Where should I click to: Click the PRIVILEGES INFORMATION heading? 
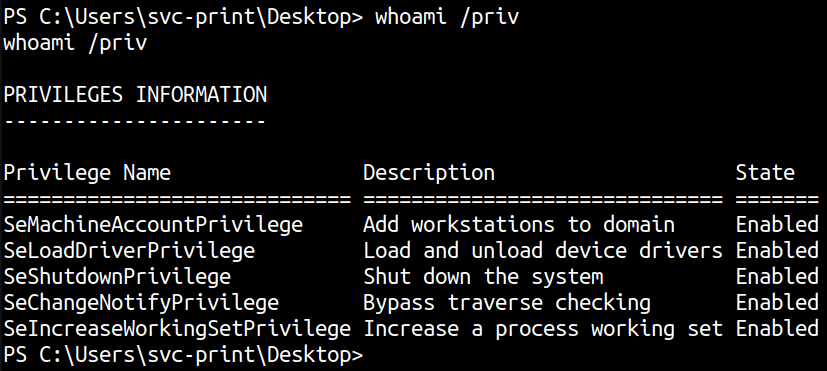[135, 95]
